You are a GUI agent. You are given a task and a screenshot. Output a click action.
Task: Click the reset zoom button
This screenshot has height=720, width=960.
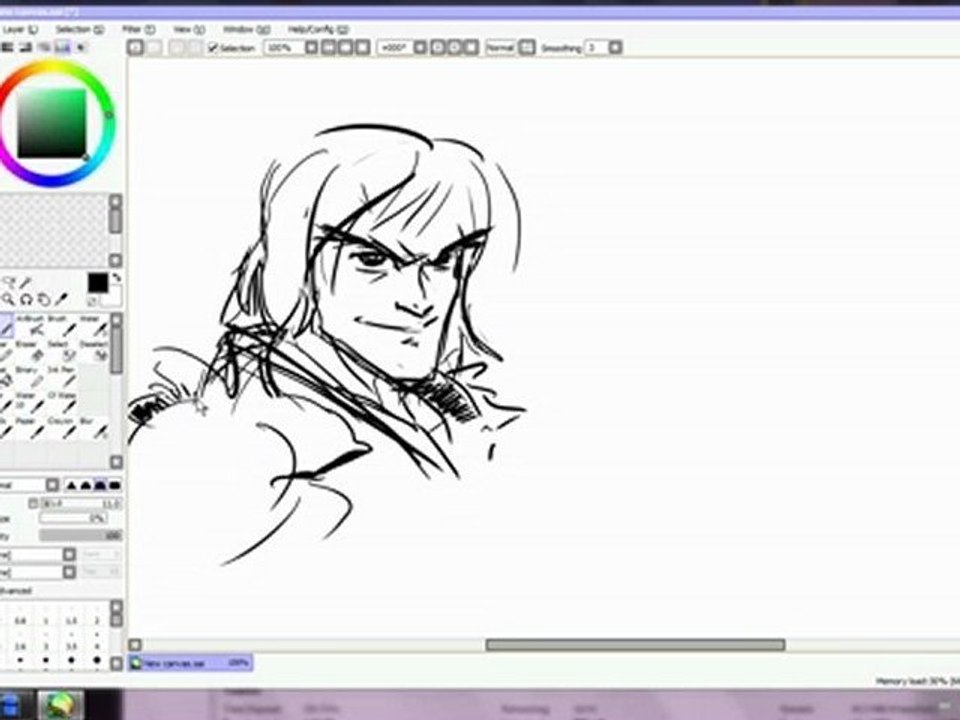click(363, 47)
